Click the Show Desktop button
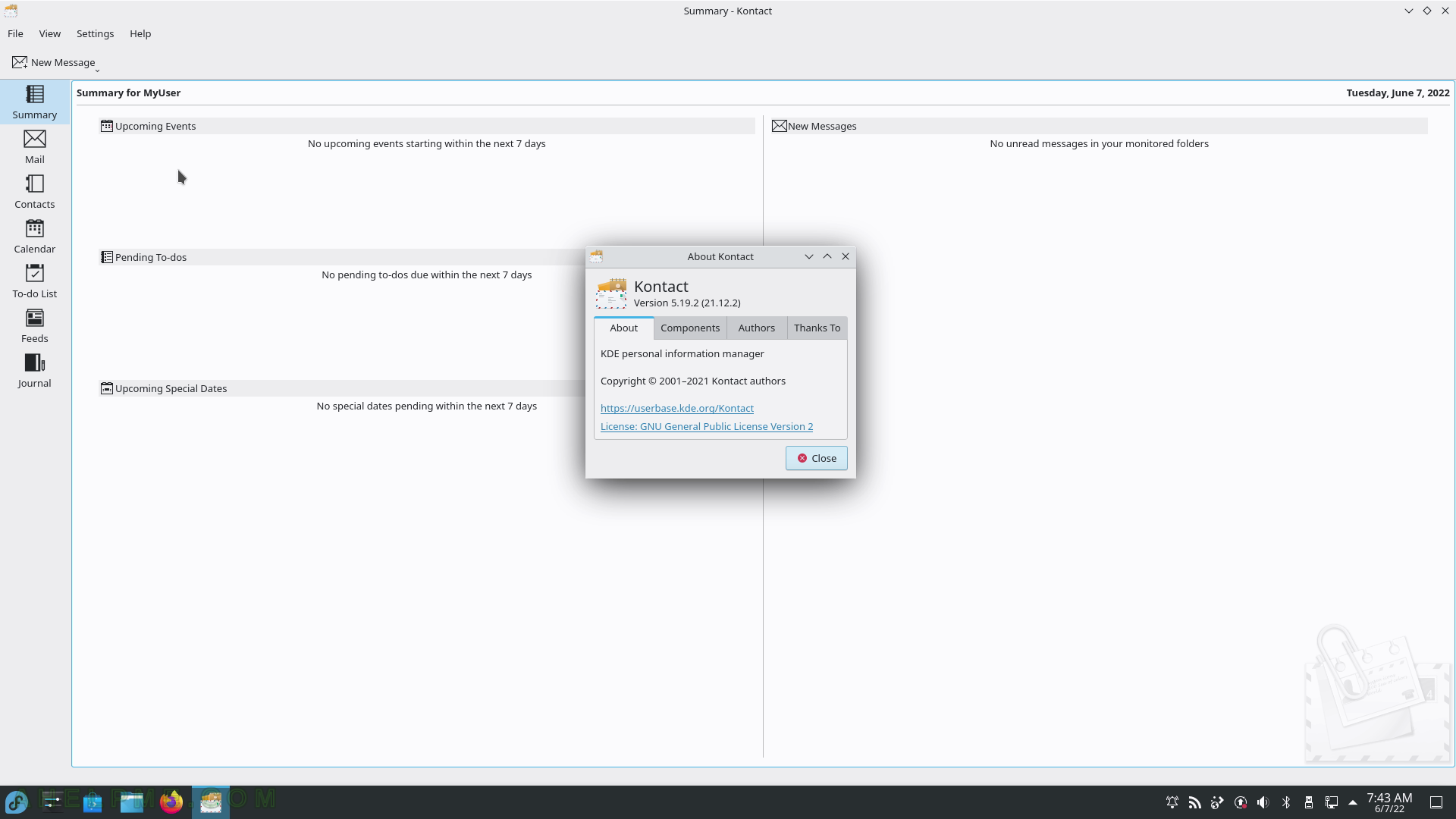This screenshot has width=1456, height=819. coord(1436,802)
